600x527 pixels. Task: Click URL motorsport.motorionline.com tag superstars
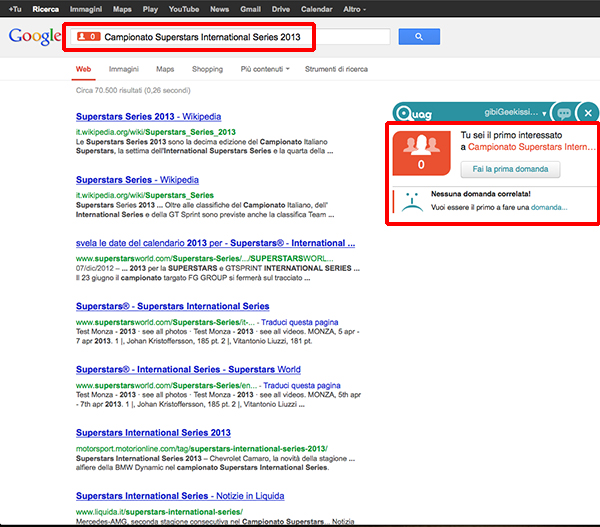202,449
